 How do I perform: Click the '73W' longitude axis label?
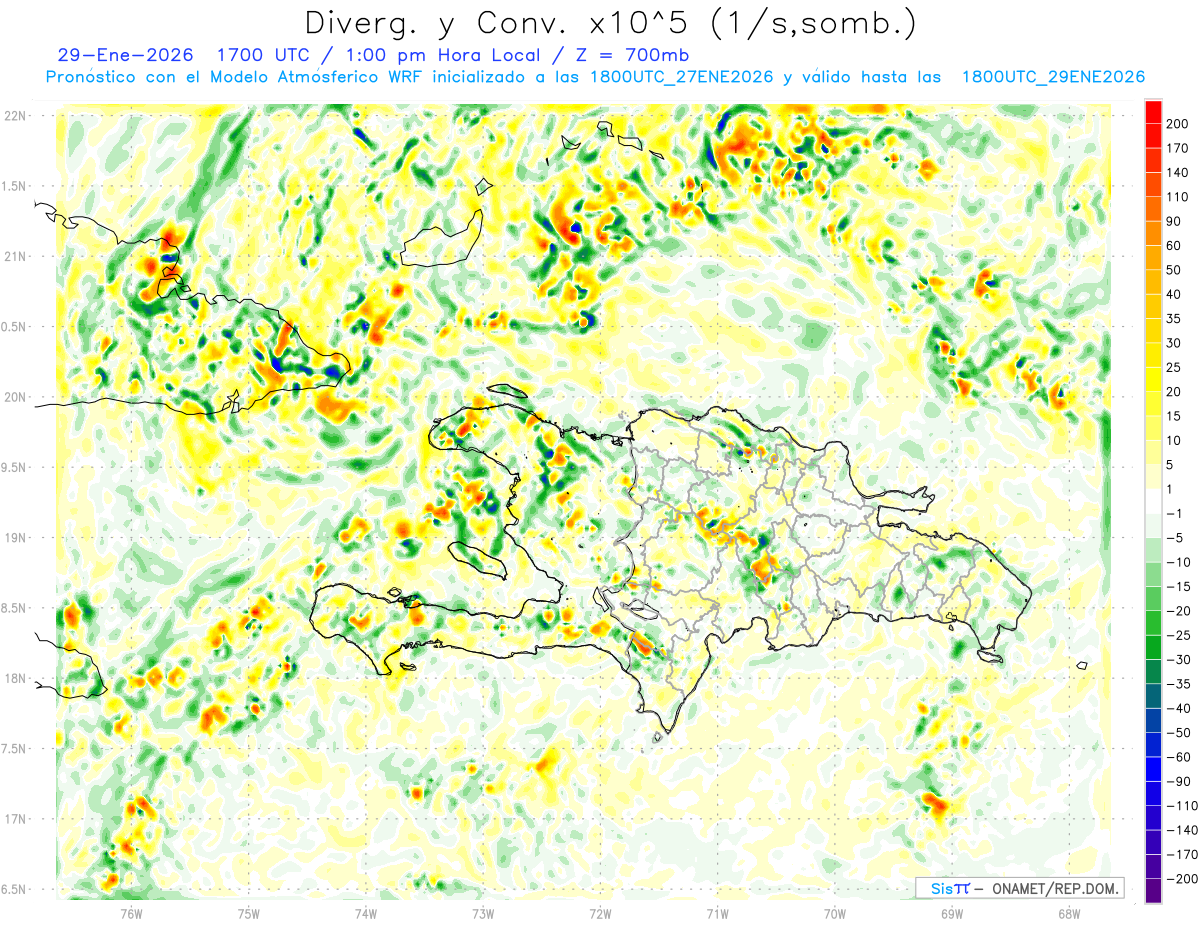483,912
